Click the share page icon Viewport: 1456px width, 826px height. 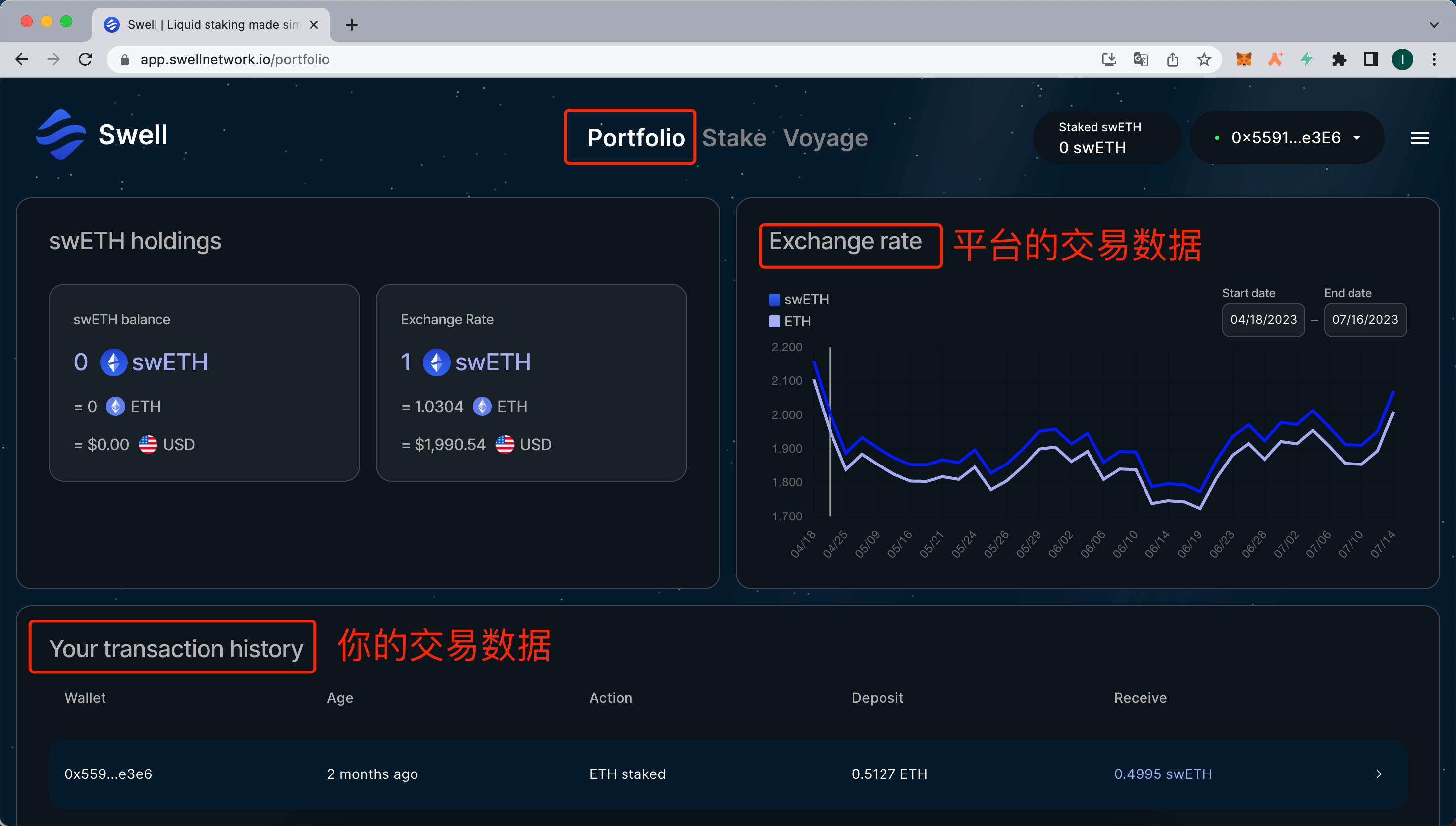(1172, 59)
